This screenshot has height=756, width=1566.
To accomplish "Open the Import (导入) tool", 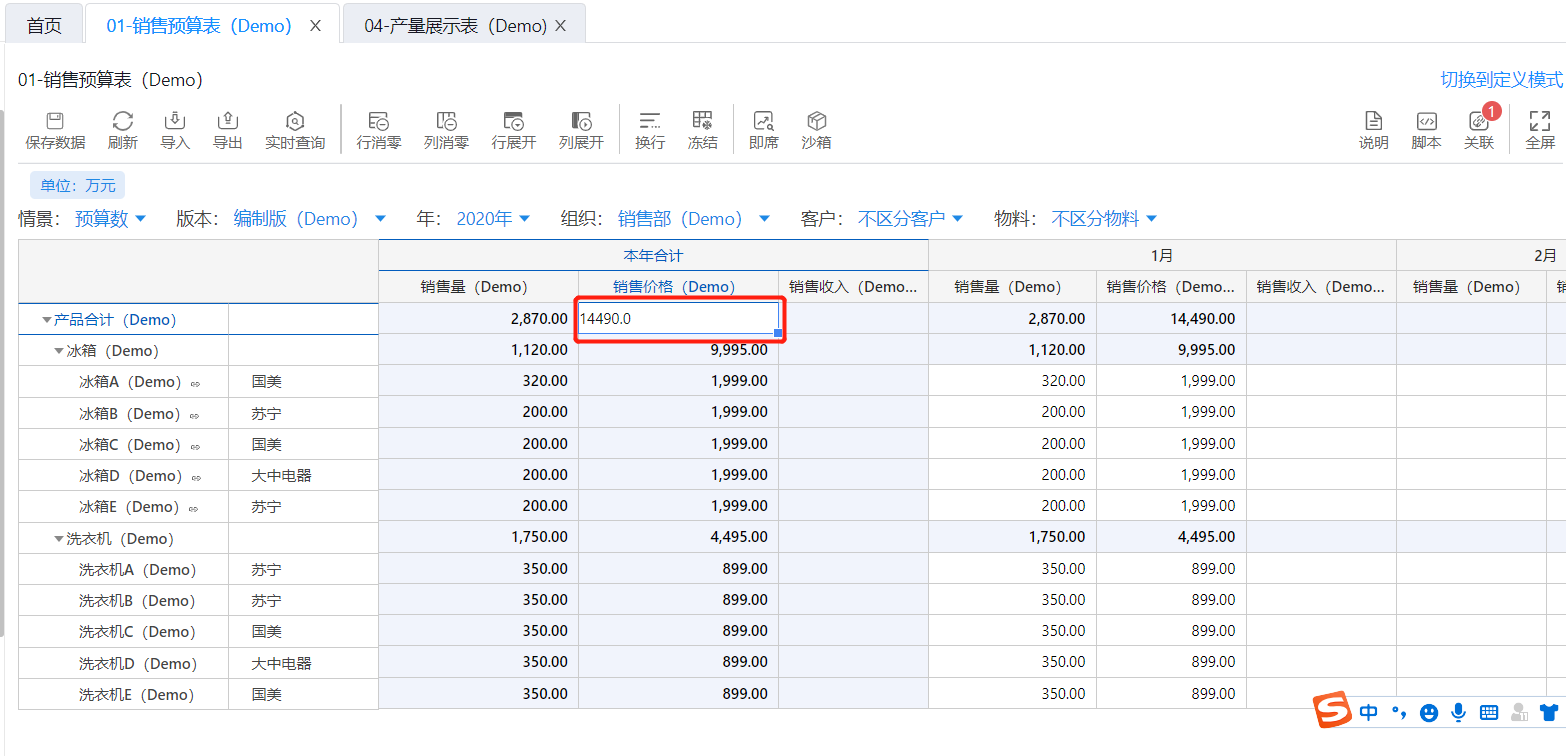I will tap(175, 122).
